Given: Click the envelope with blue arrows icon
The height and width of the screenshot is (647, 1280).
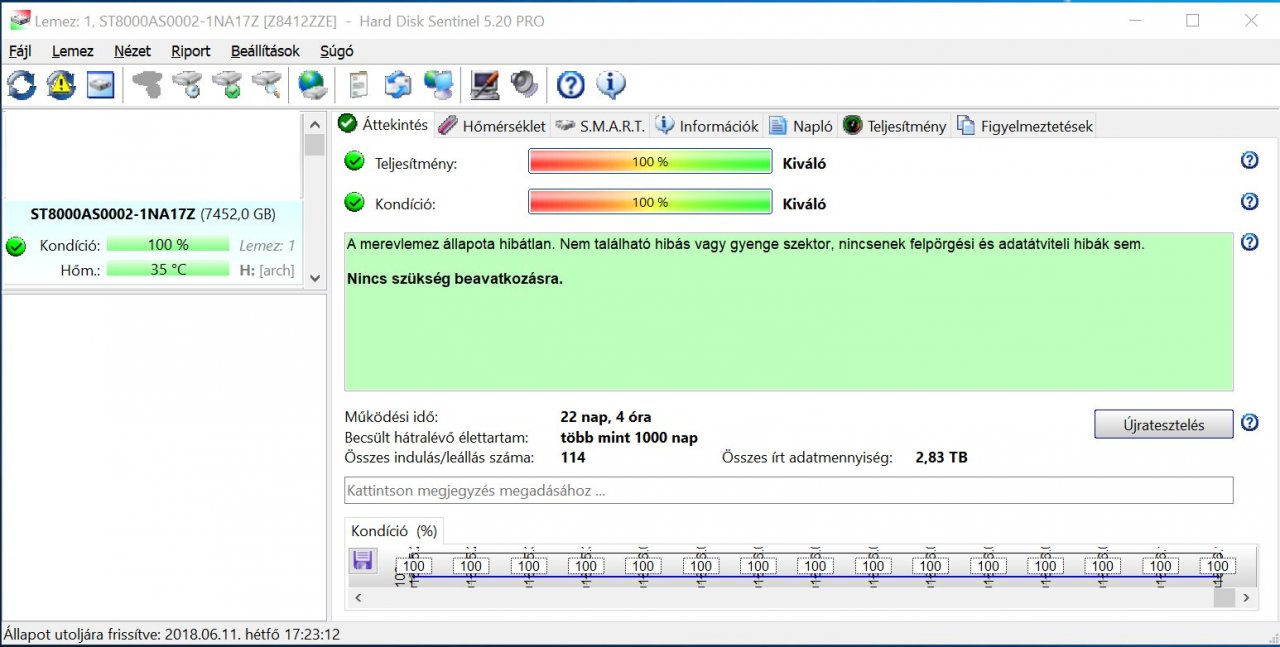Looking at the screenshot, I should [398, 85].
